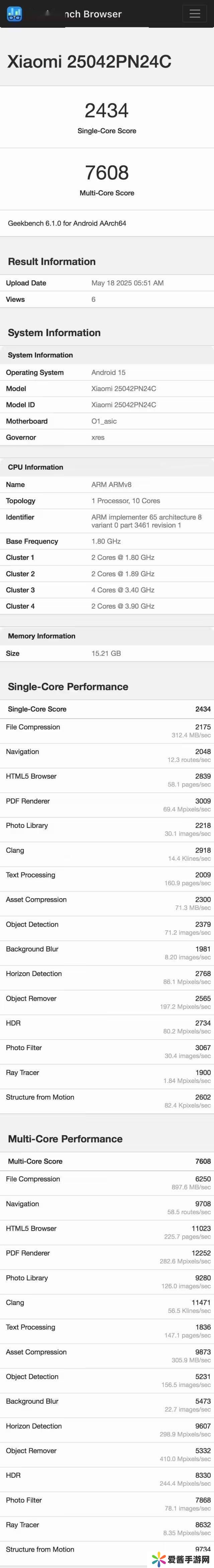214x1568 pixels.
Task: Click the Result Information section heading
Action: click(x=52, y=262)
